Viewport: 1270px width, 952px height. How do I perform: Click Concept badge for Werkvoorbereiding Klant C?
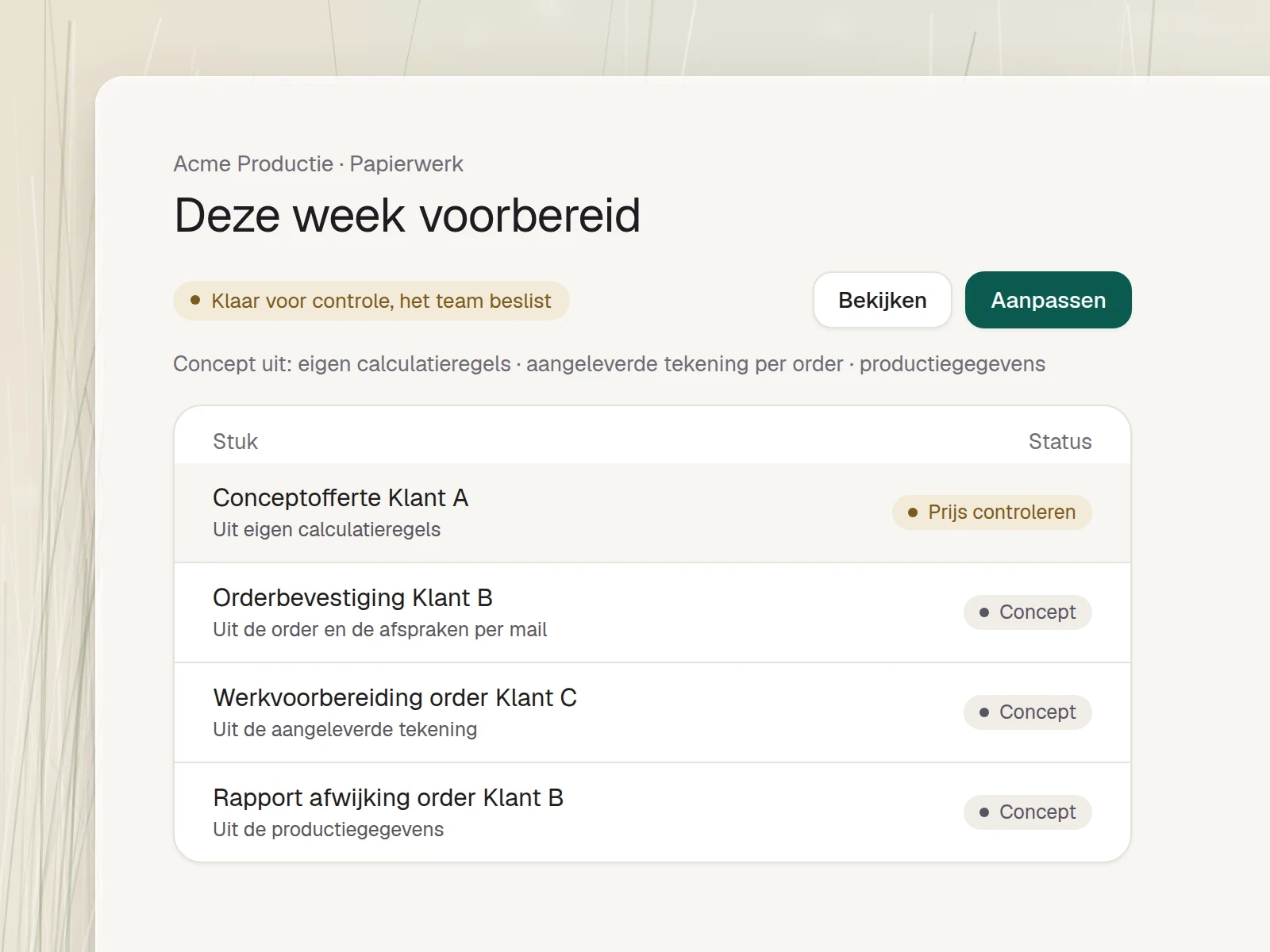click(1027, 712)
